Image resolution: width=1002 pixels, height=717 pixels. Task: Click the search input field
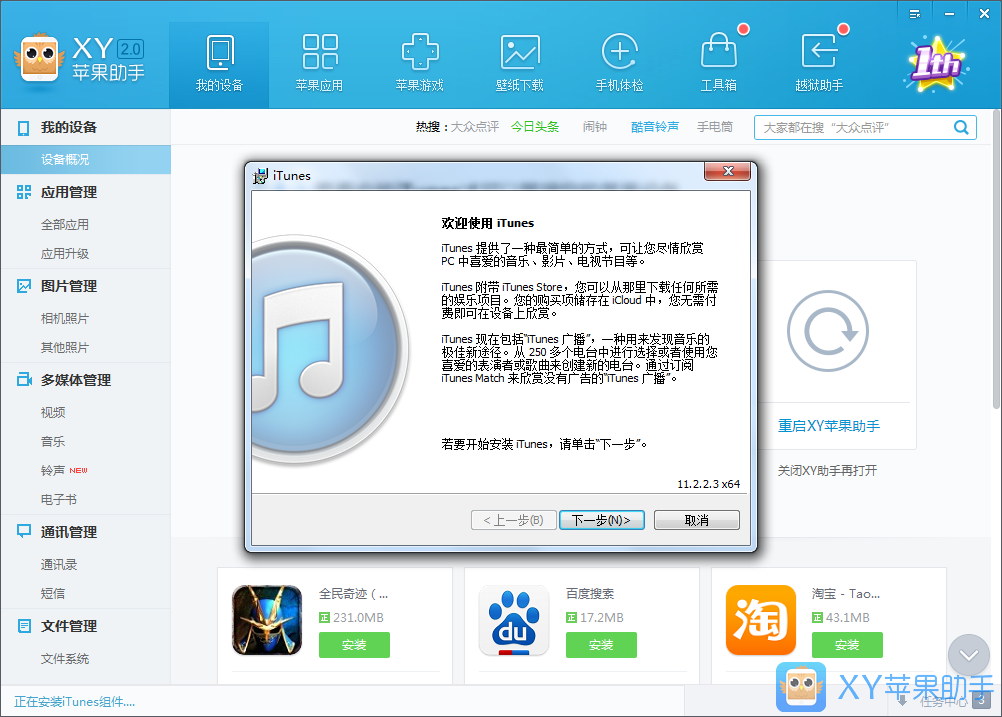tap(850, 127)
